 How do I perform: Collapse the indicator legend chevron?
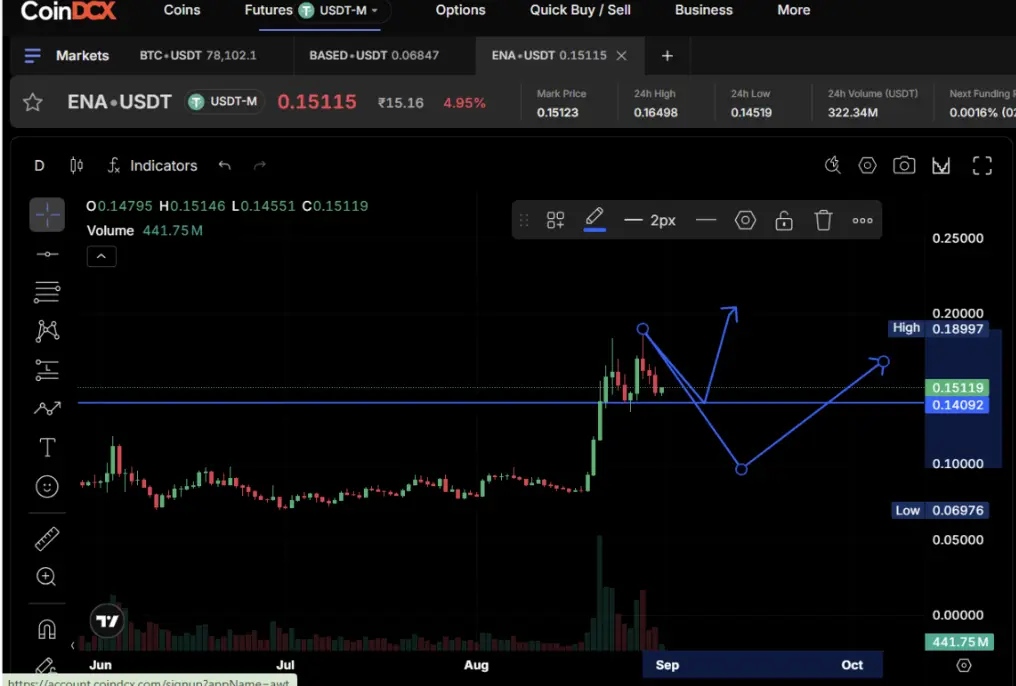(102, 257)
